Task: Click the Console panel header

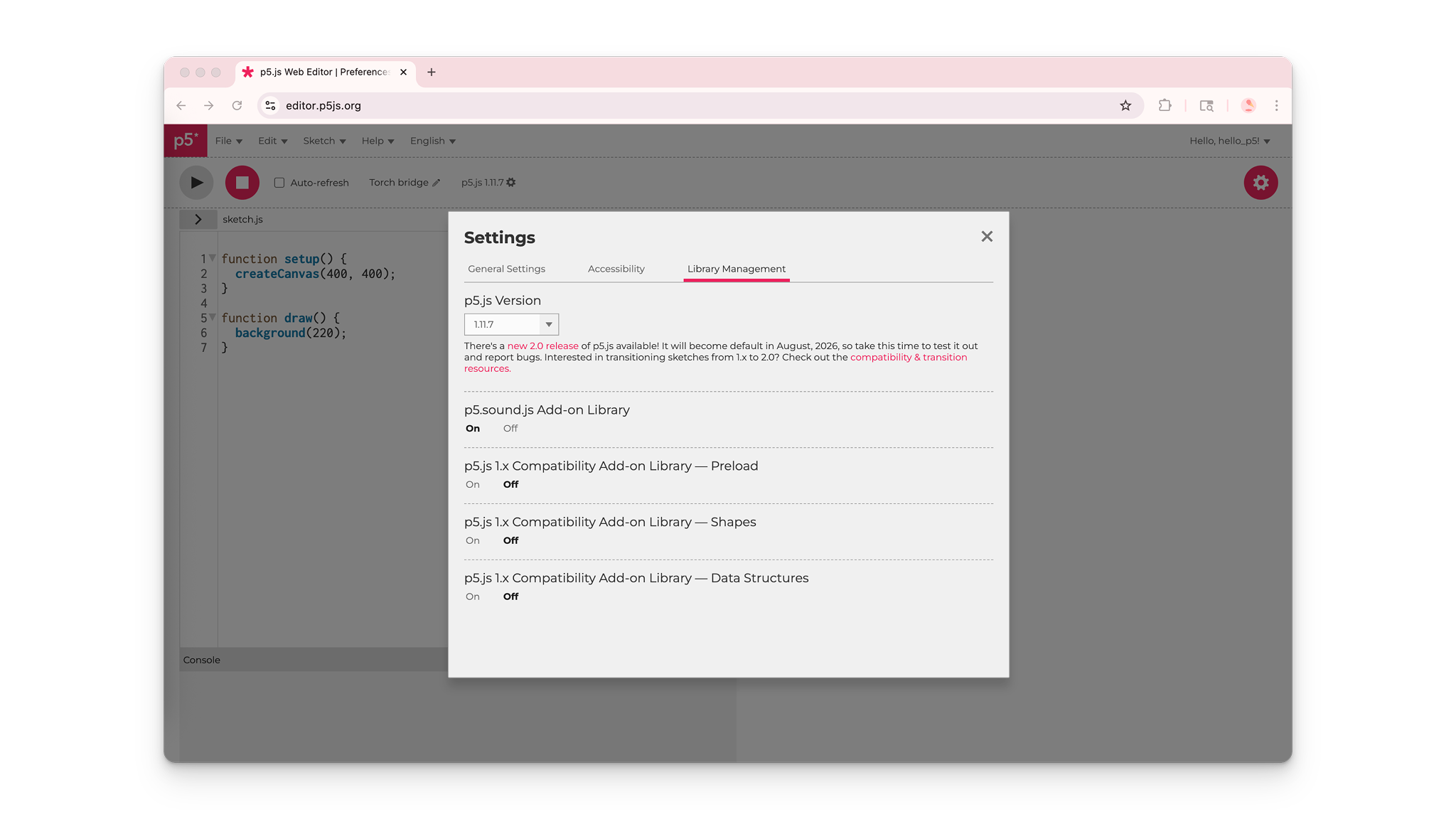Action: (314, 660)
